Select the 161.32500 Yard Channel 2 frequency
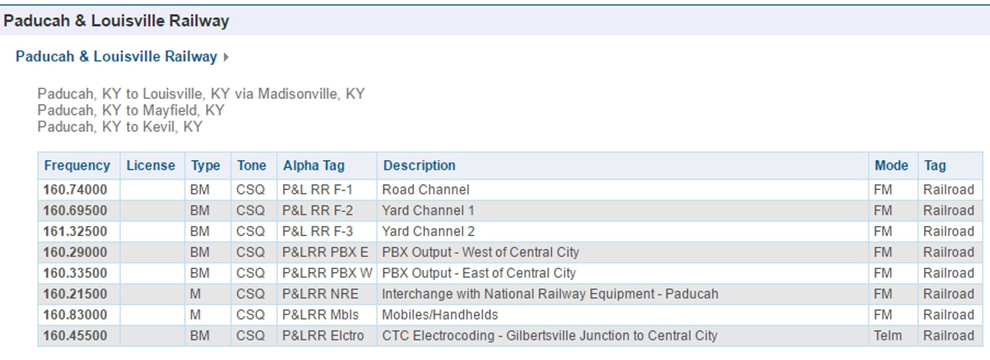The width and height of the screenshot is (990, 360). (78, 231)
